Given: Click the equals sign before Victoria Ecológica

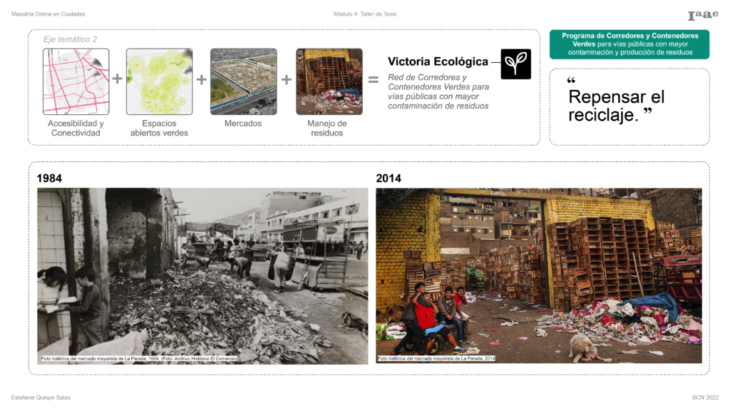Looking at the screenshot, I should coord(373,79).
